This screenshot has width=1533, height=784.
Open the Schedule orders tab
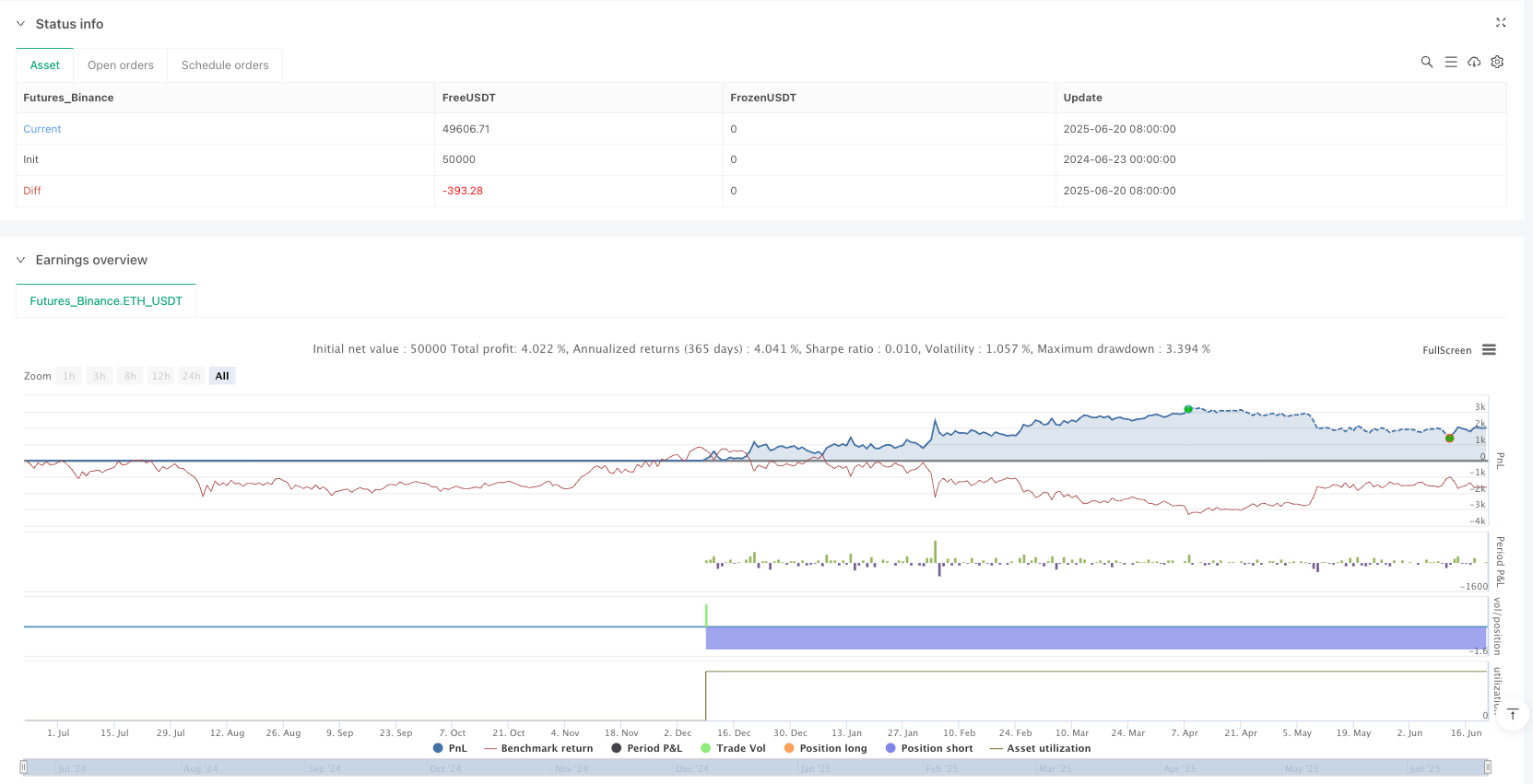225,65
